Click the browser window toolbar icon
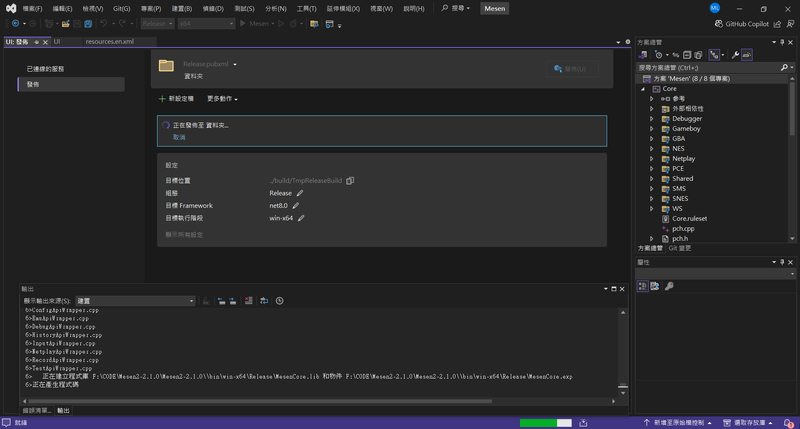The height and width of the screenshot is (429, 800). (330, 23)
